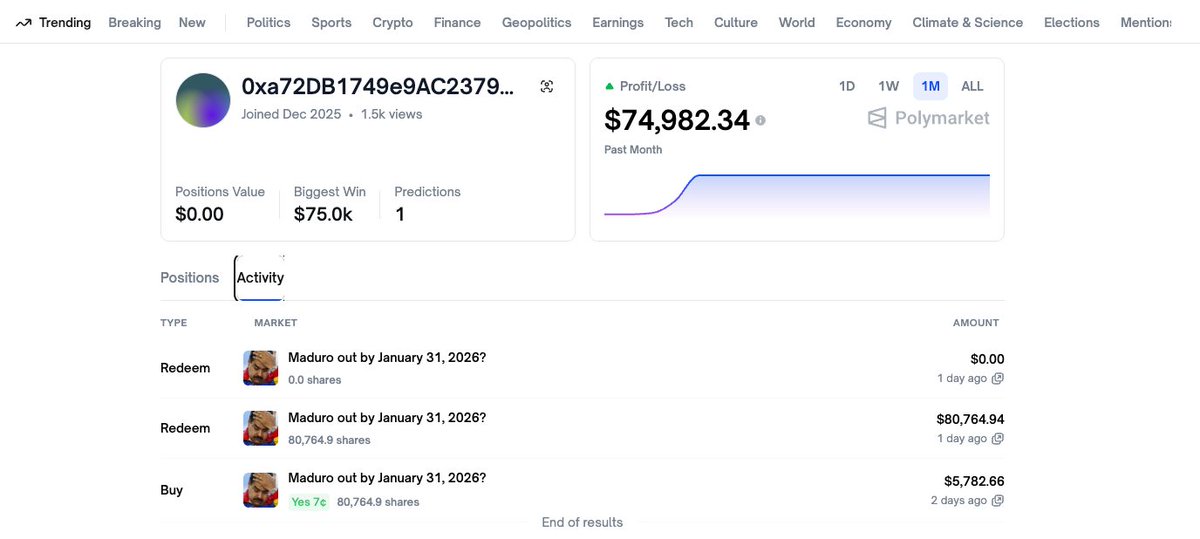Image resolution: width=1200 pixels, height=539 pixels.
Task: Click the gradient profile avatar
Action: [203, 100]
